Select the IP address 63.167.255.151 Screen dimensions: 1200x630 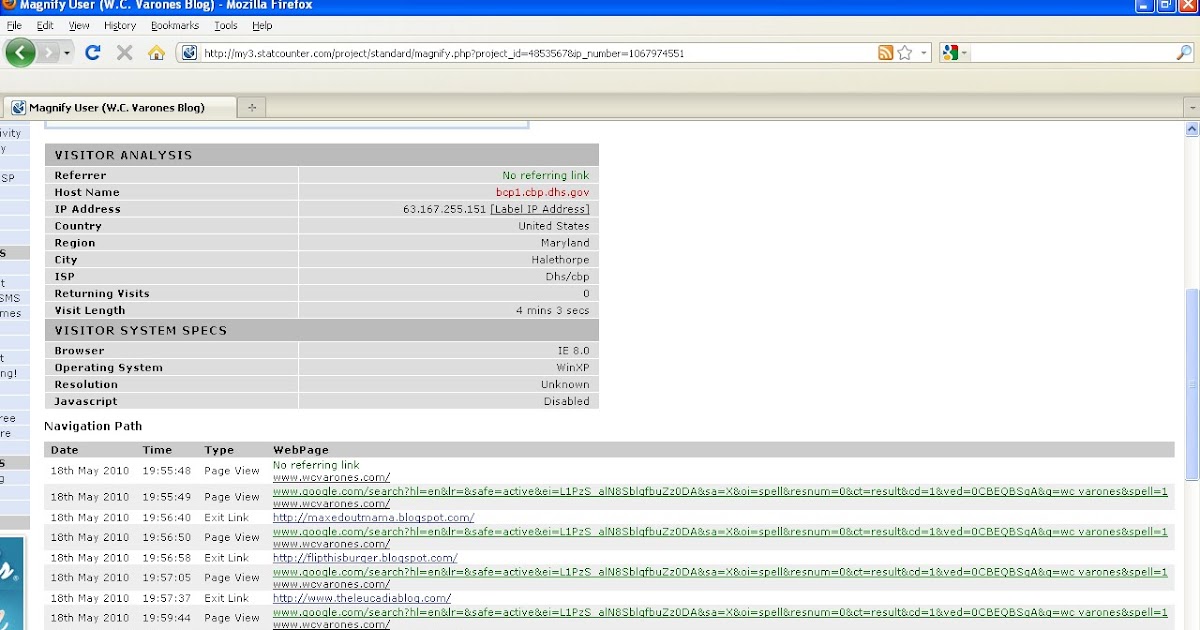444,209
